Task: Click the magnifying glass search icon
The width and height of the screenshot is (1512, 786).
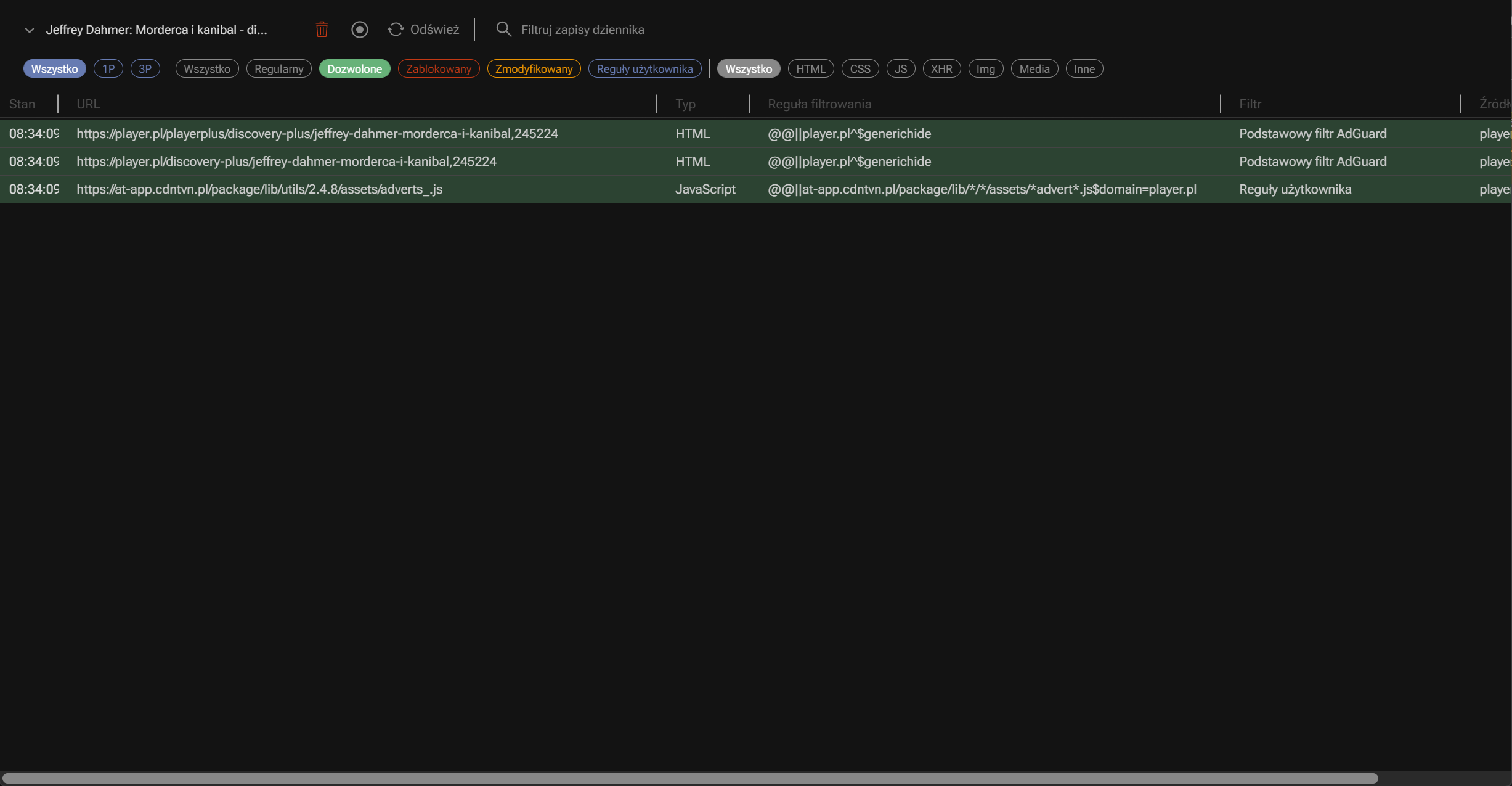Action: [x=503, y=29]
